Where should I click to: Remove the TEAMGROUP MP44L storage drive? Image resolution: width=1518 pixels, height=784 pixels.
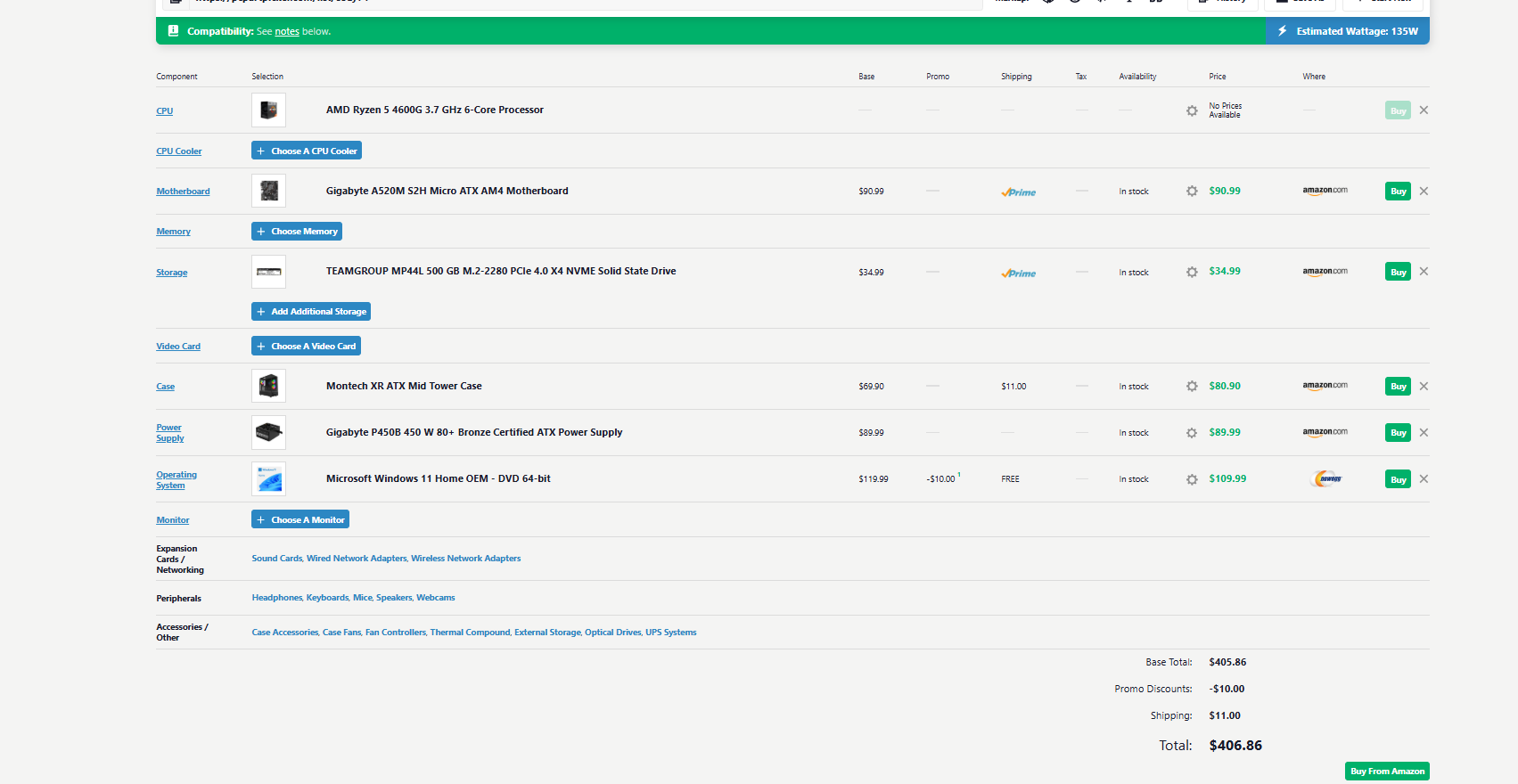click(1424, 272)
